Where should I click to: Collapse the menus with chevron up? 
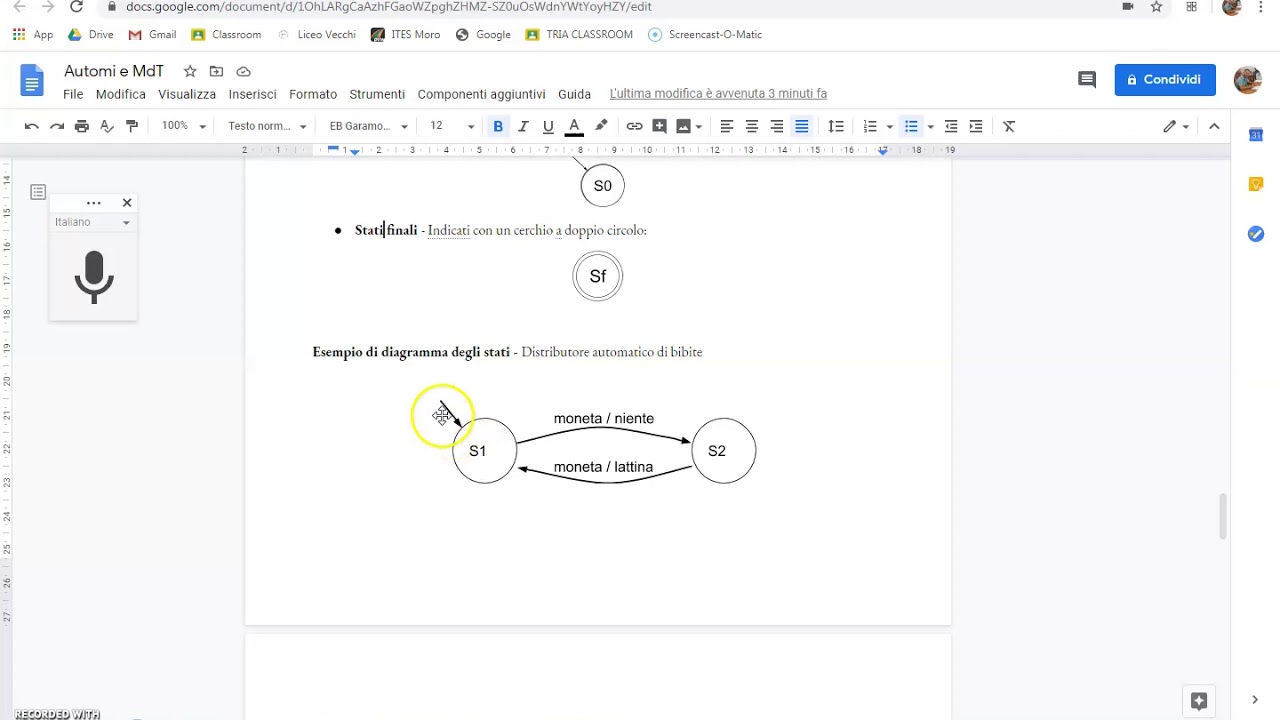[x=1214, y=126]
